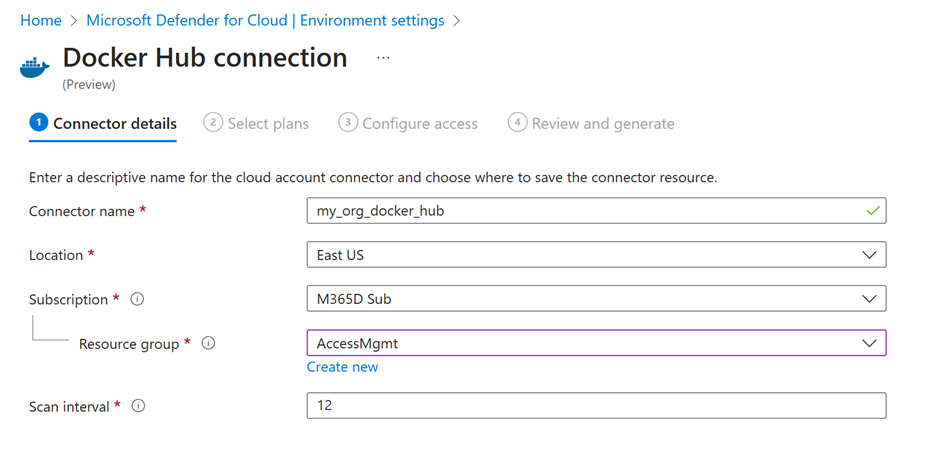Click the step 3 circle icon

click(347, 122)
